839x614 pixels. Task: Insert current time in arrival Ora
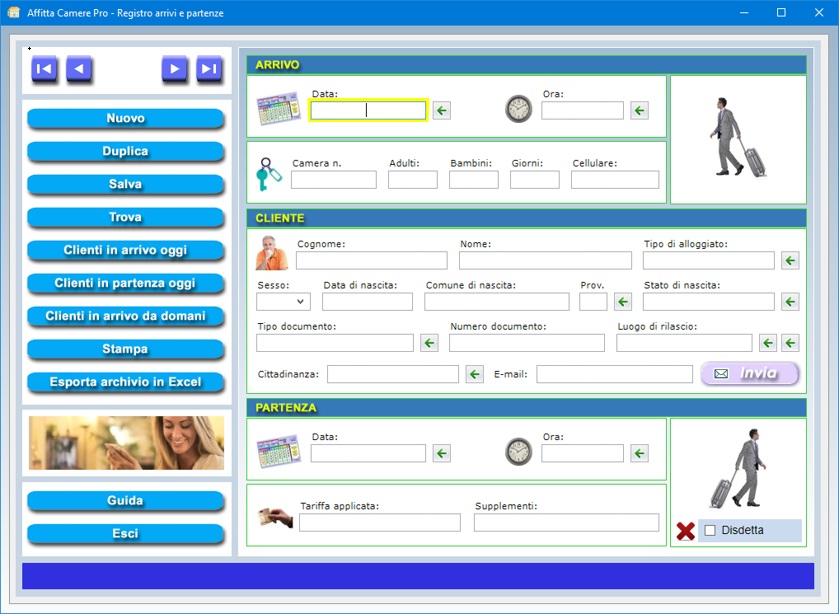(639, 111)
